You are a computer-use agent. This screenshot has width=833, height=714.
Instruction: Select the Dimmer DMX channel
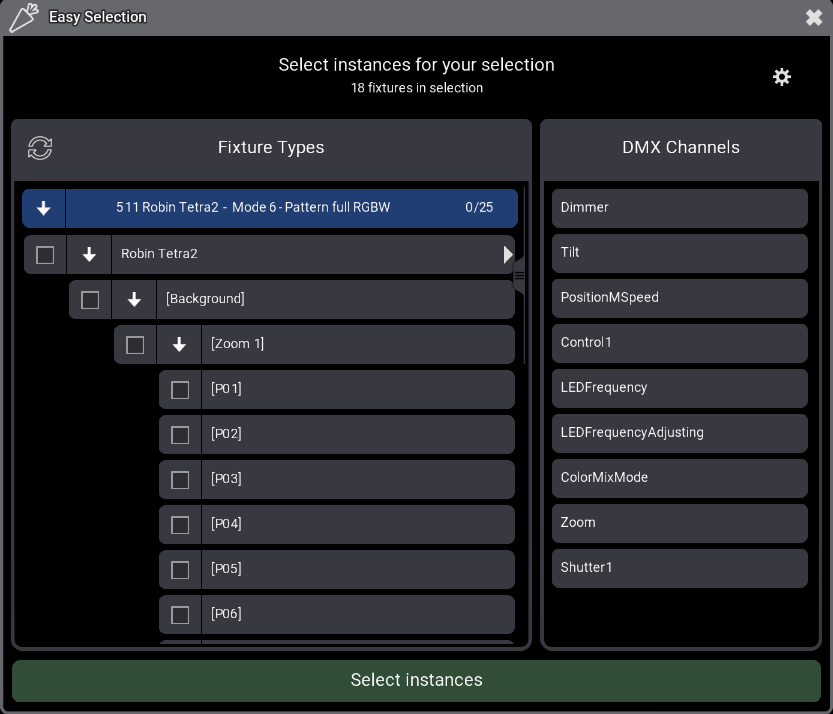(679, 208)
